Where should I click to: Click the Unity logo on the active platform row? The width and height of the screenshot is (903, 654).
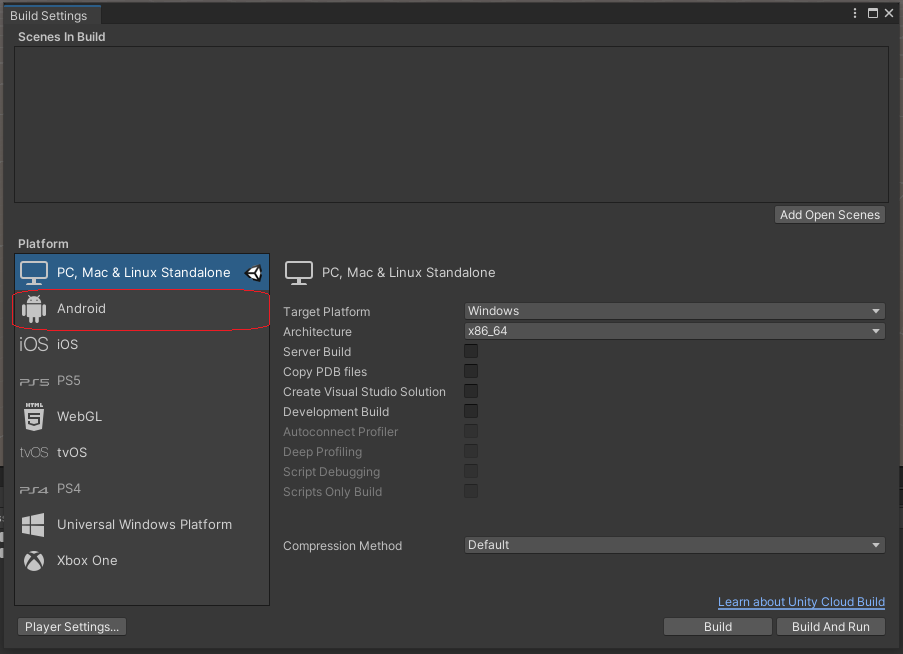tap(254, 273)
